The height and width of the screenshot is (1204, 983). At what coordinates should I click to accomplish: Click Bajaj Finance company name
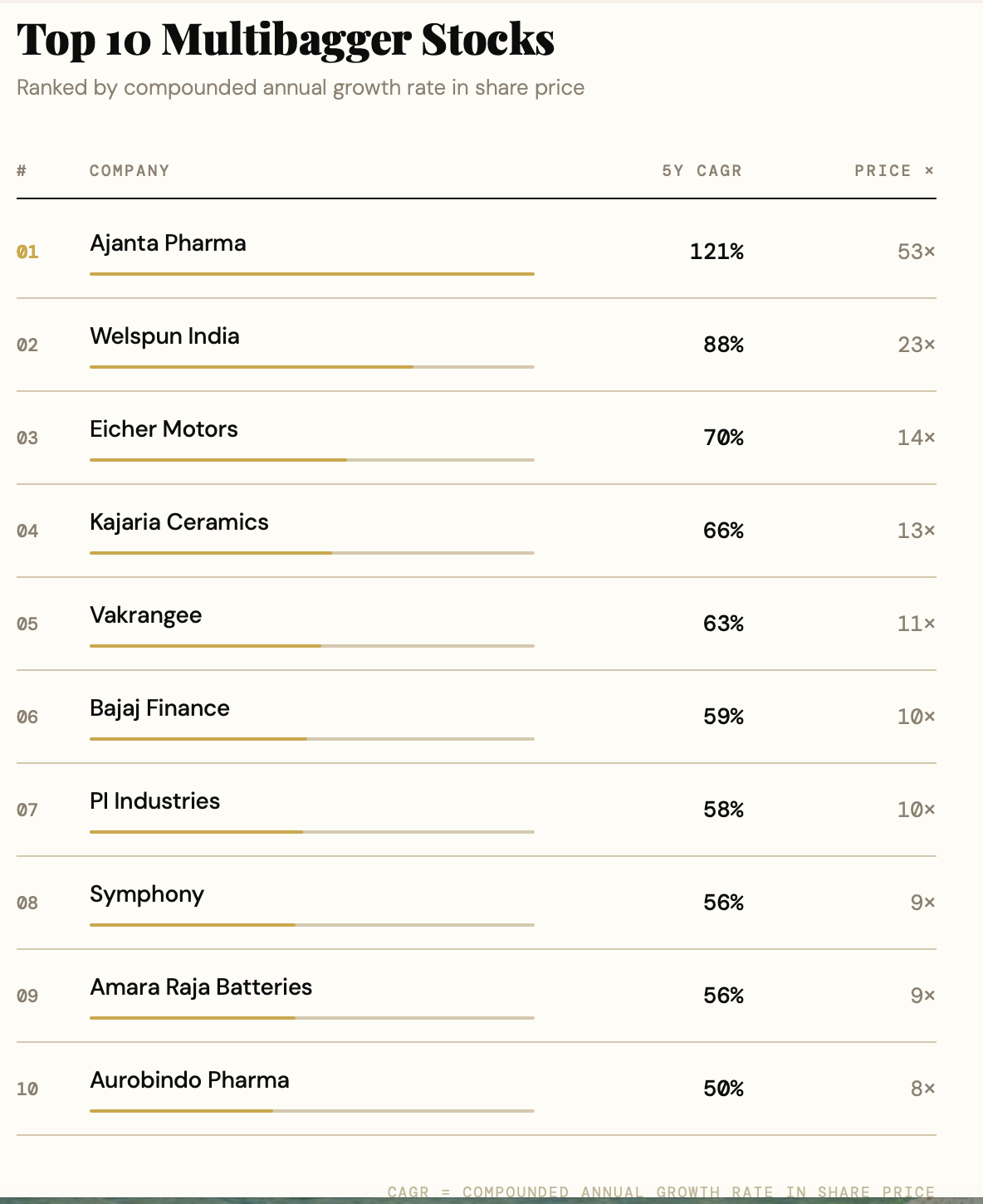pyautogui.click(x=159, y=708)
